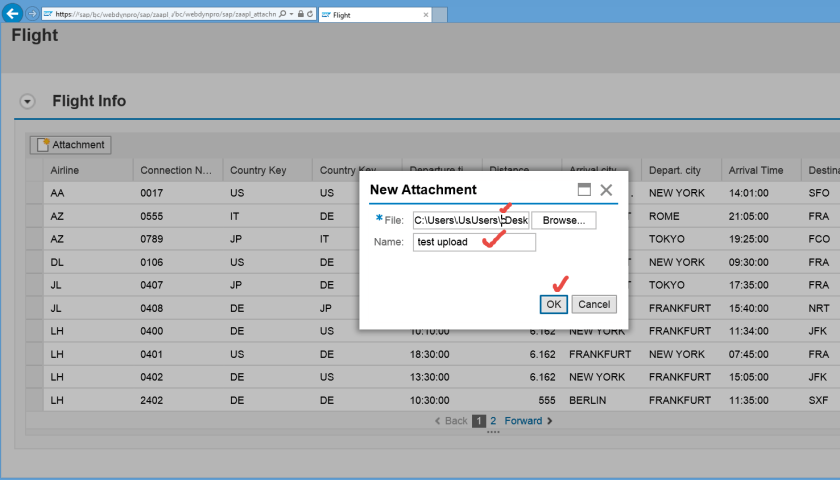The height and width of the screenshot is (480, 840).
Task: Click the ROME depart city cell
Action: [x=681, y=216]
